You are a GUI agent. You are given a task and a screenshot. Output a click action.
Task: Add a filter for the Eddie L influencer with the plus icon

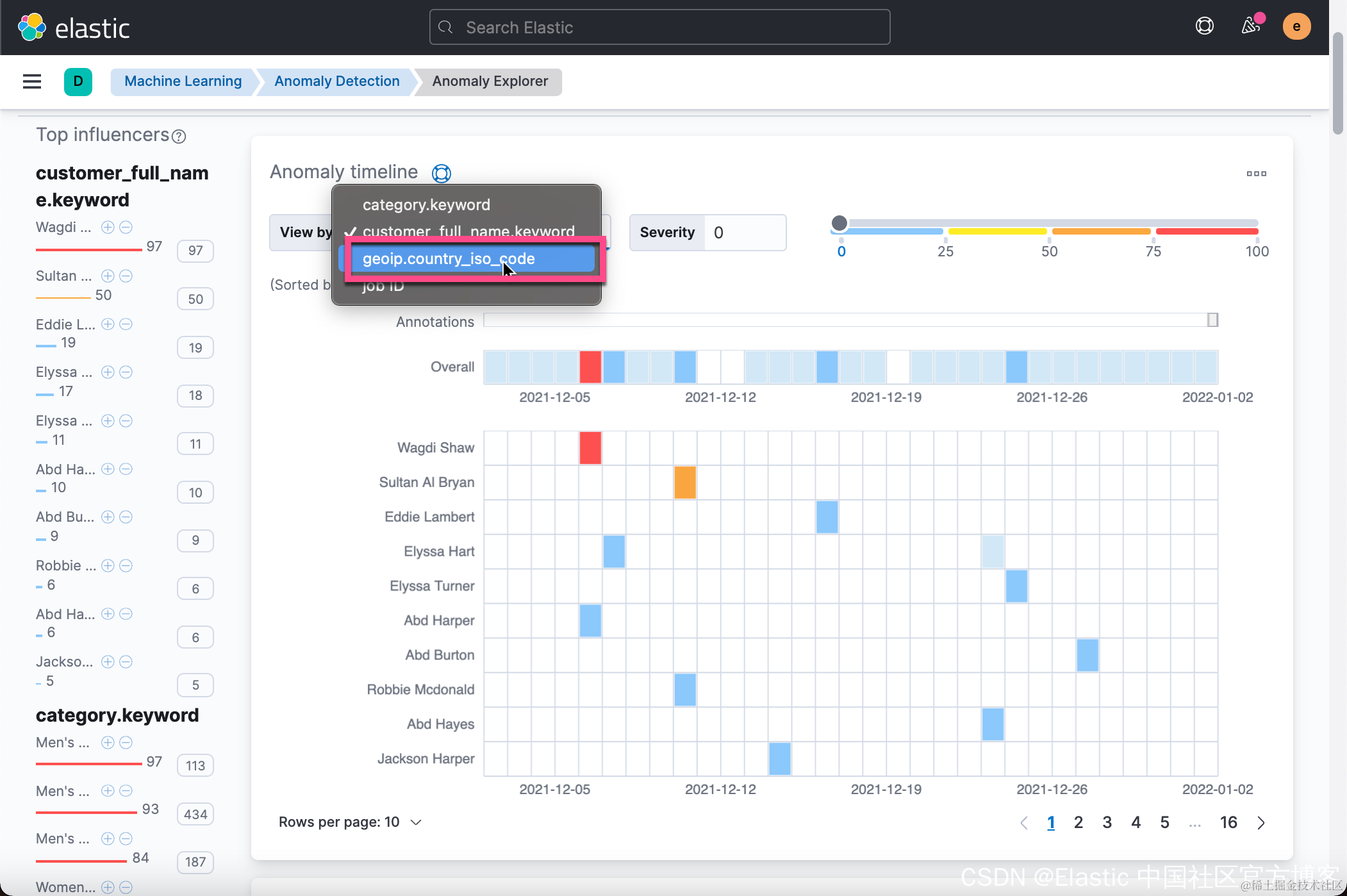coord(108,324)
